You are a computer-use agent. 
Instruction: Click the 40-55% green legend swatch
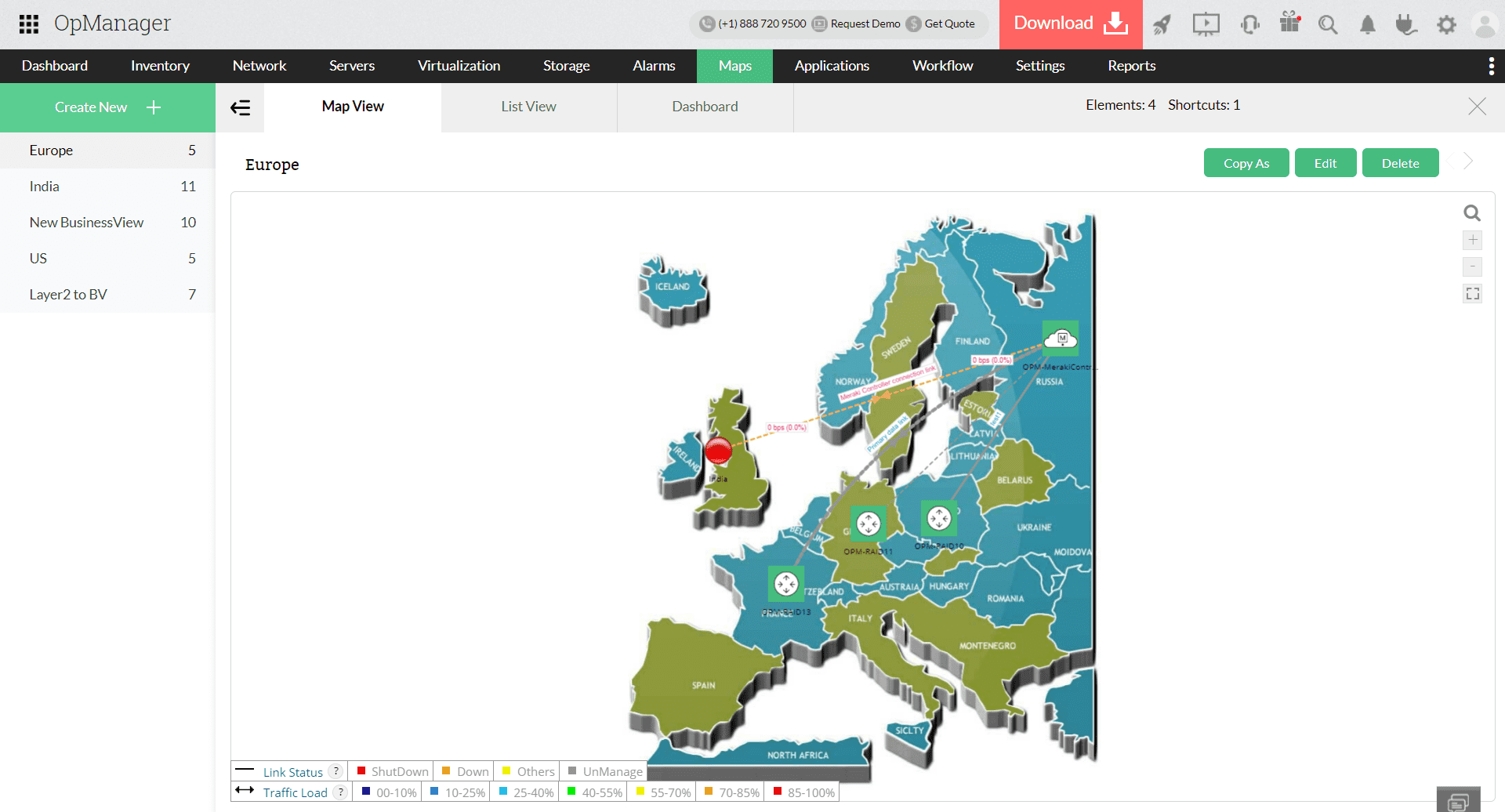tap(571, 792)
